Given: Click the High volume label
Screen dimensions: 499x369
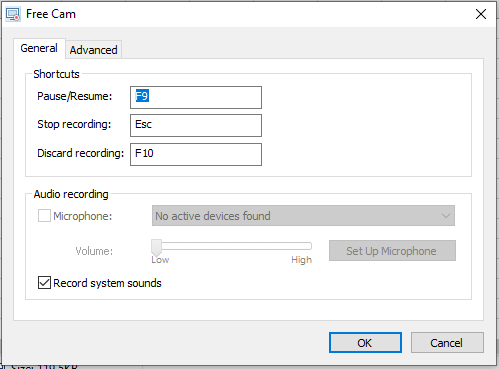Looking at the screenshot, I should 301,260.
